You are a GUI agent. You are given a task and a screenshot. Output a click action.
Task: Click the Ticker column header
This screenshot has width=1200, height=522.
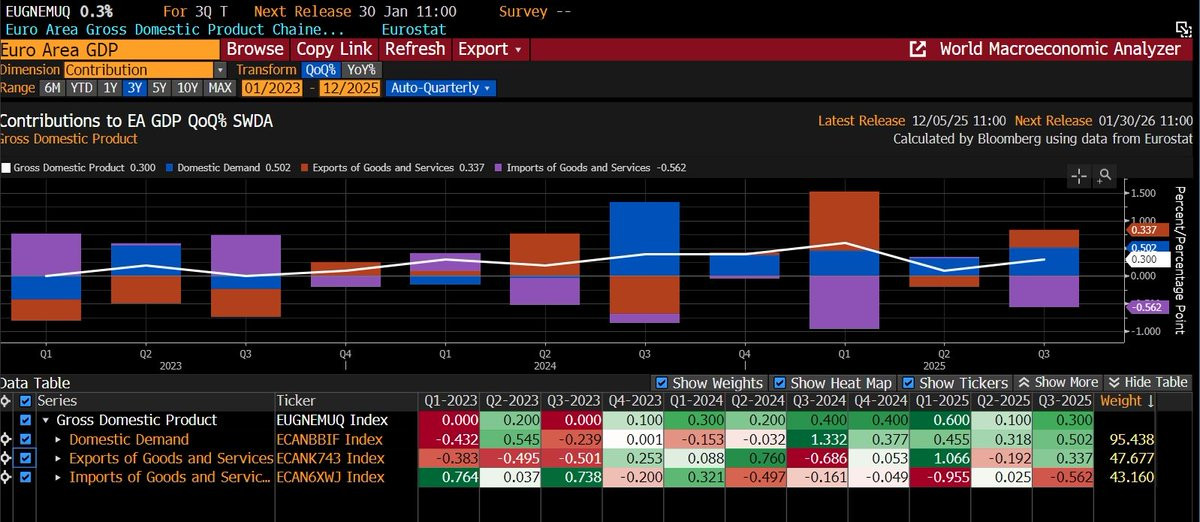coord(296,400)
